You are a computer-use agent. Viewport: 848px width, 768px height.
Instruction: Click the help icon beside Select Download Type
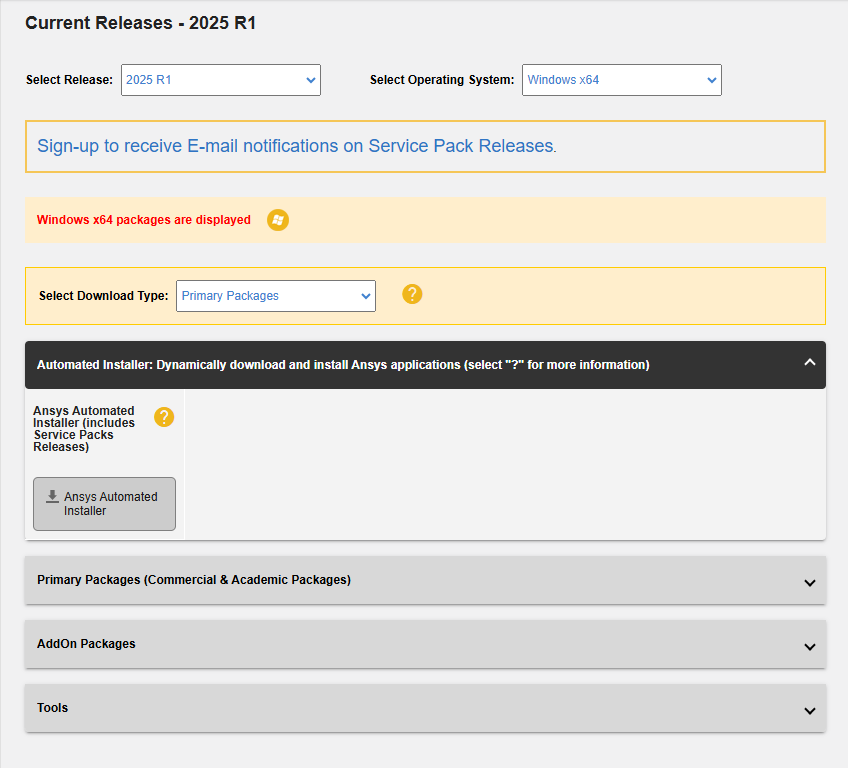[x=412, y=294]
